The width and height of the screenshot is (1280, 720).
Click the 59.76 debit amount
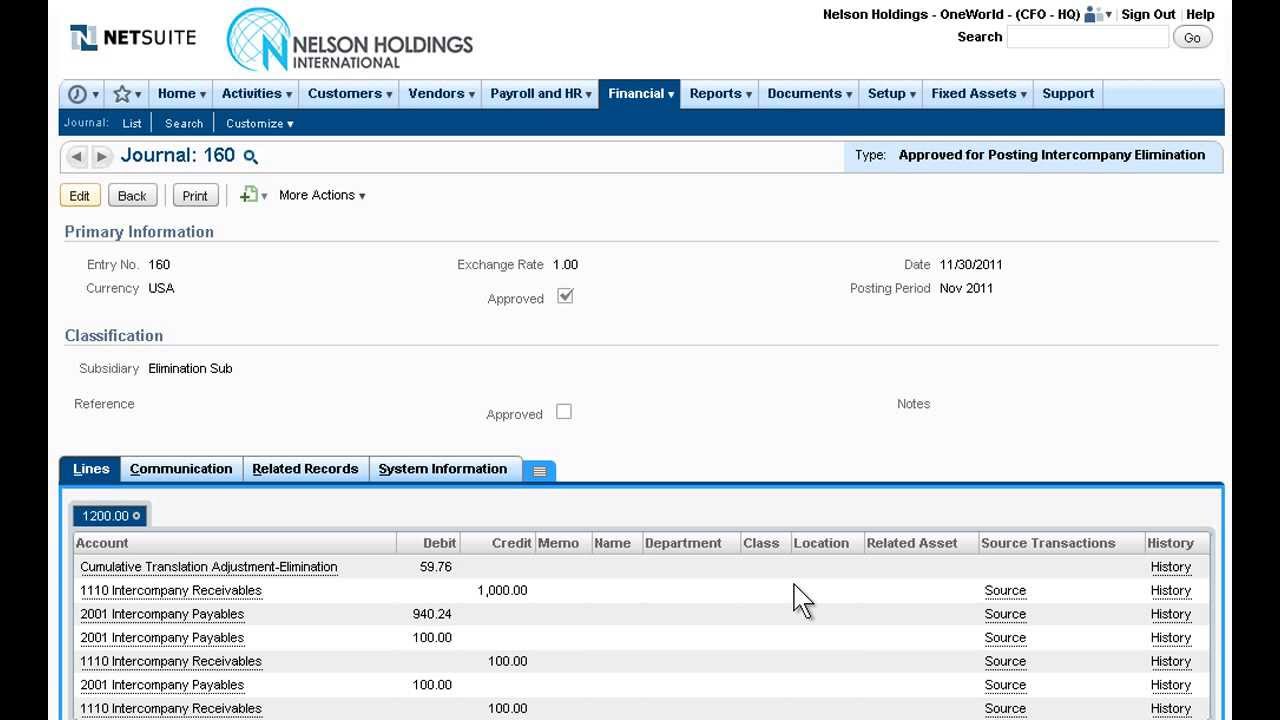point(436,567)
